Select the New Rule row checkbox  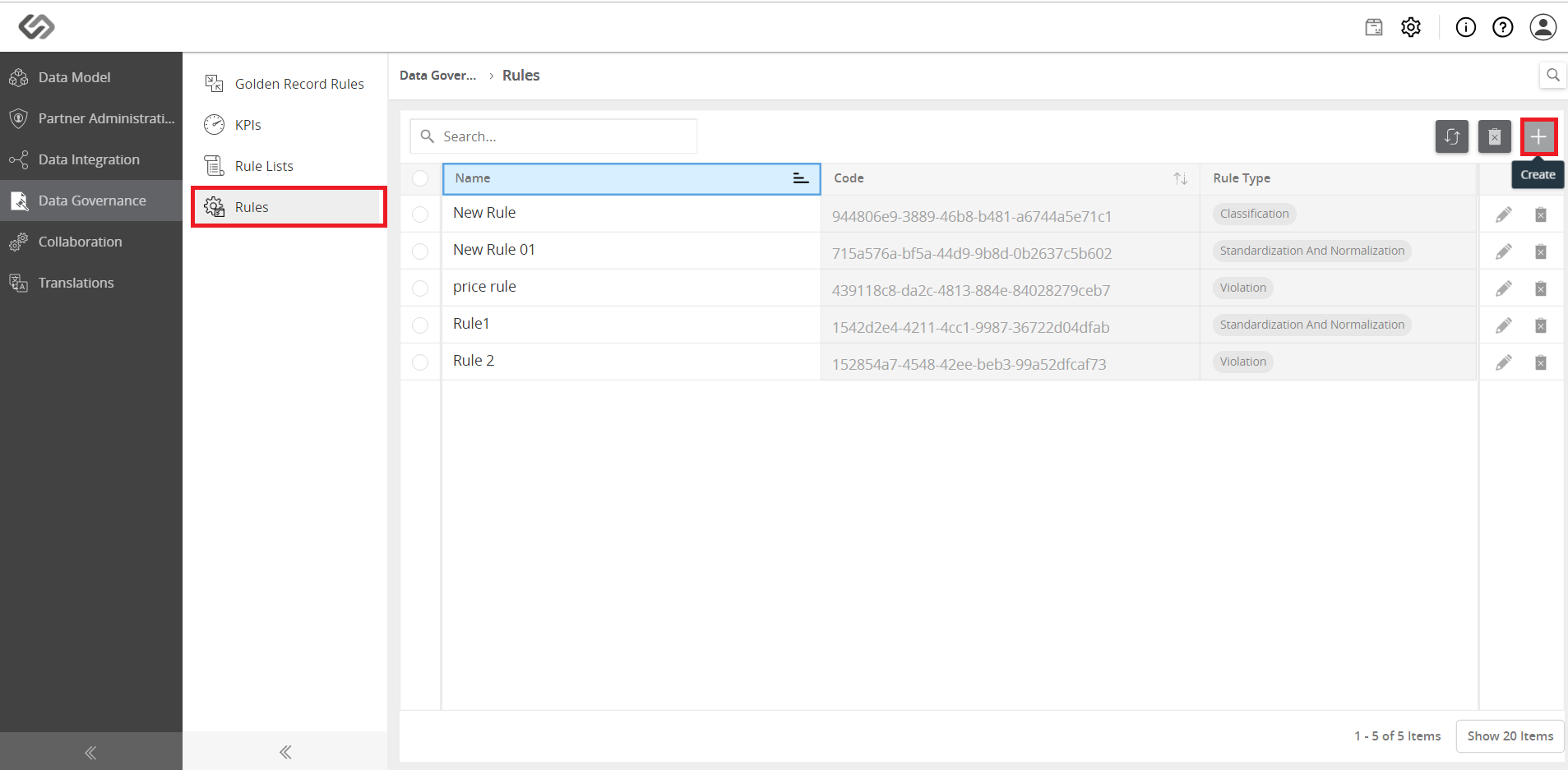point(420,214)
